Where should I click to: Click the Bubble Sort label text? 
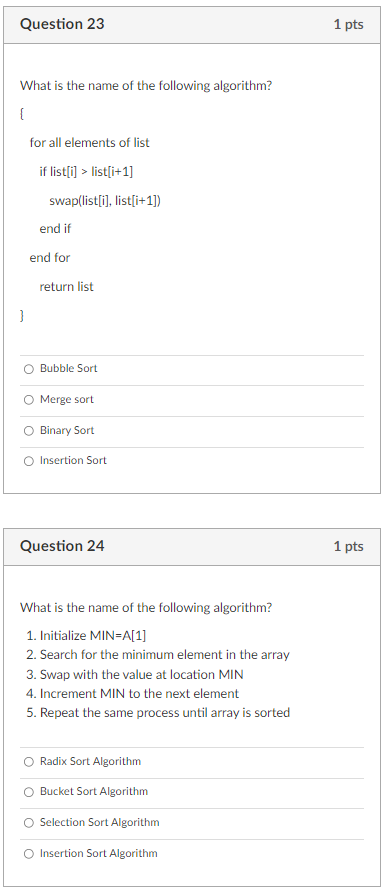click(69, 369)
